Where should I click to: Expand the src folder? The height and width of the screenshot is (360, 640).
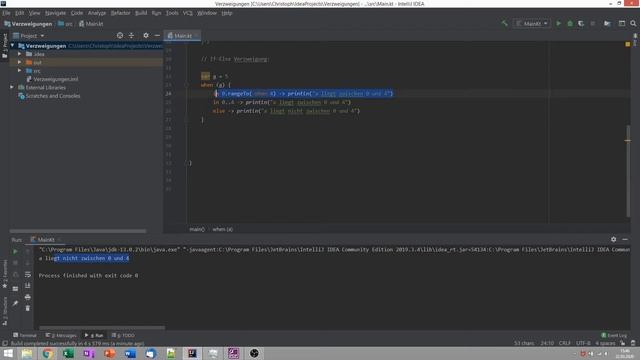(x=19, y=71)
